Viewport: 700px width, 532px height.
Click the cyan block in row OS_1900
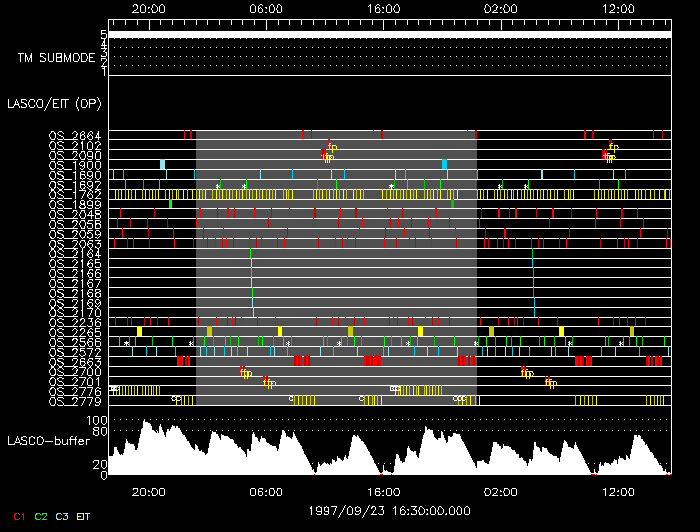162,164
